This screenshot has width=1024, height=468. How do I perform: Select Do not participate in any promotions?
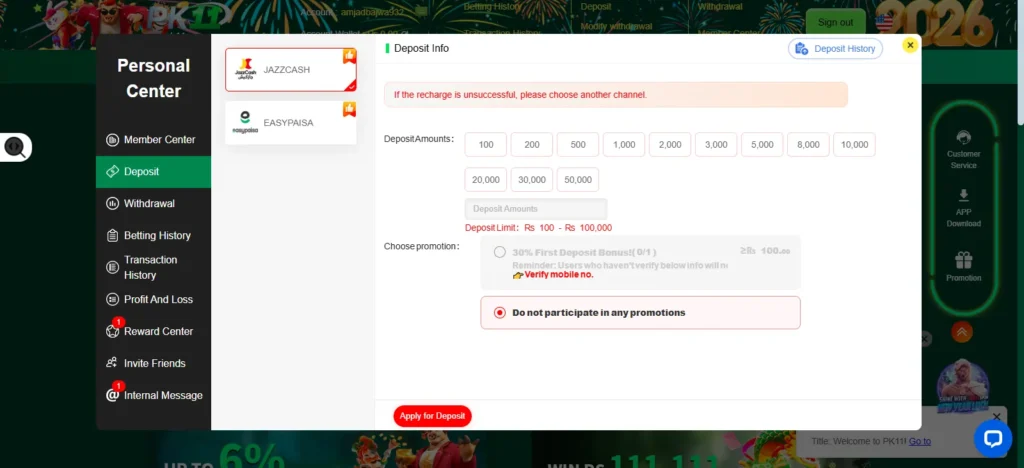pyautogui.click(x=640, y=313)
